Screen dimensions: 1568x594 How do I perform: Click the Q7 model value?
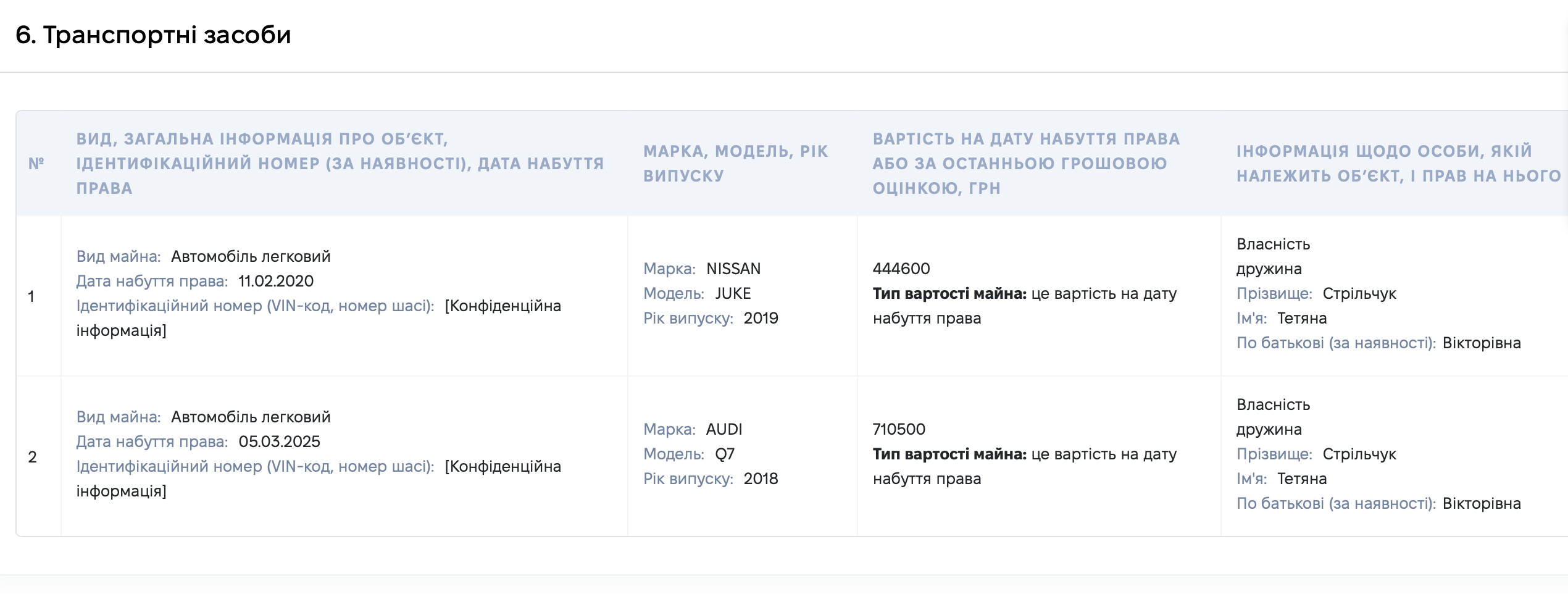click(x=725, y=454)
